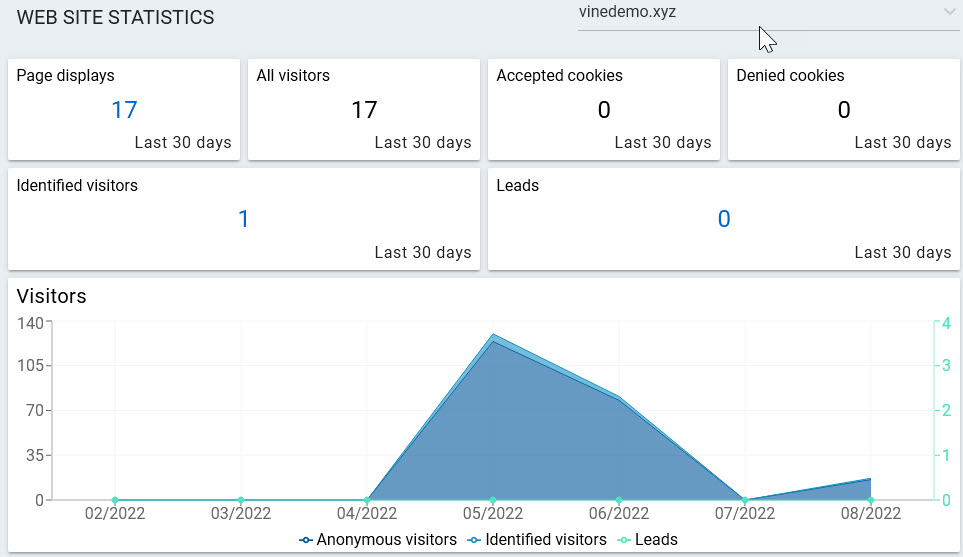
Task: Click the Leads data point at 08/2022
Action: pos(871,500)
